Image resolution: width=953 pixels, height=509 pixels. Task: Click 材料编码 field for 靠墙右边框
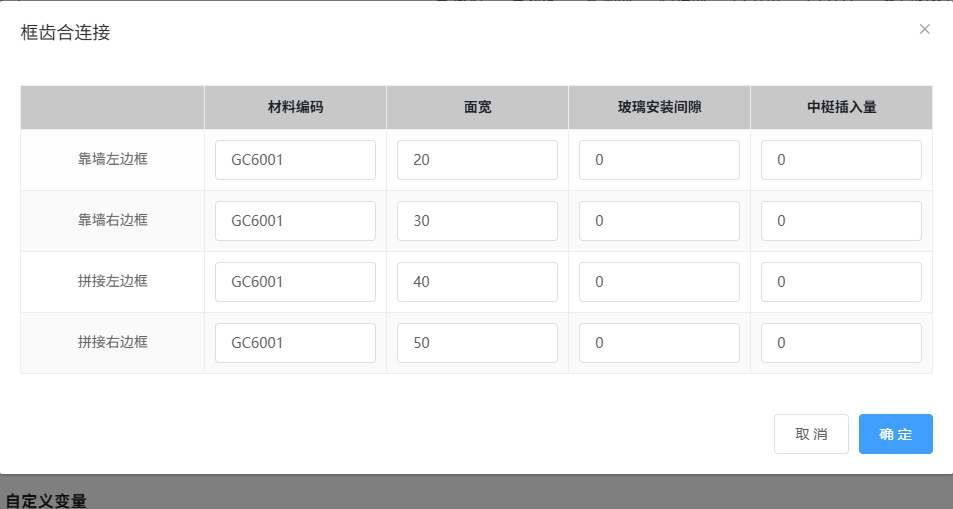point(295,221)
